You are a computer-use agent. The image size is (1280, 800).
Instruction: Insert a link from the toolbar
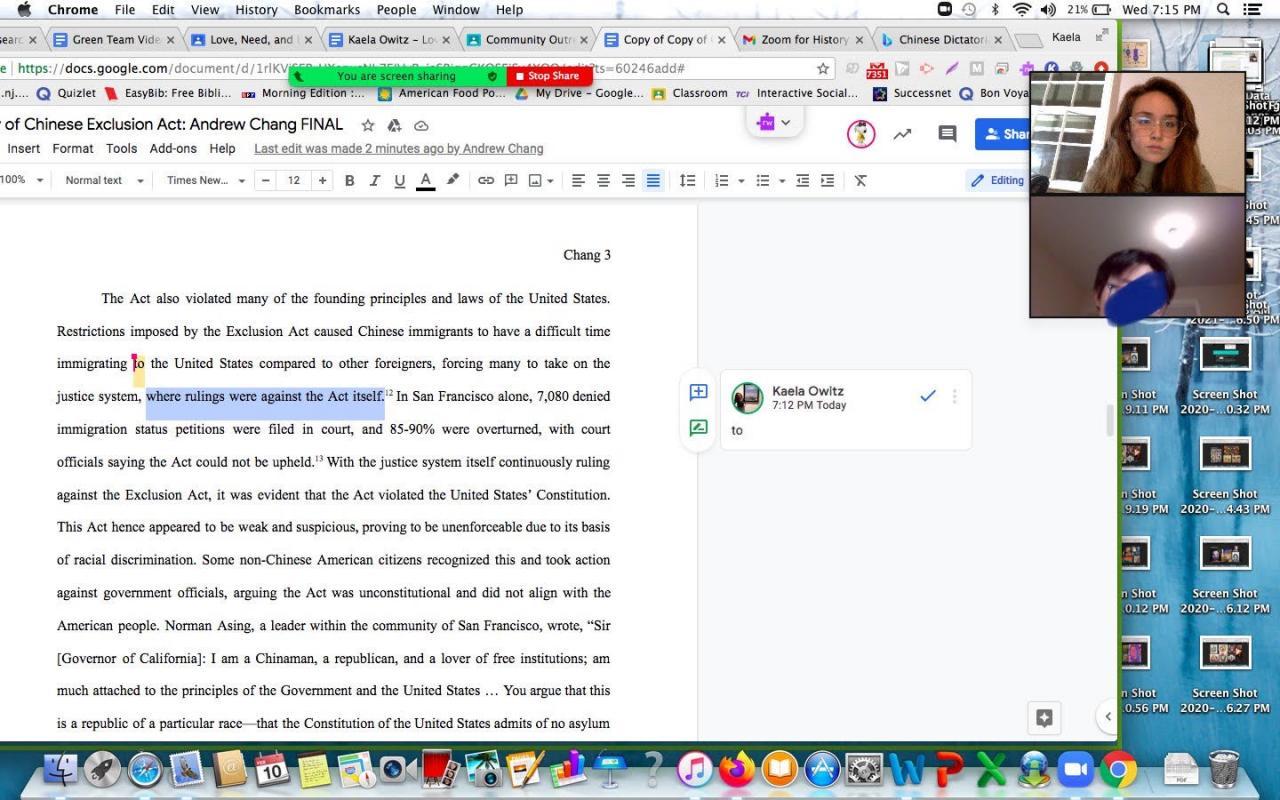[486, 180]
